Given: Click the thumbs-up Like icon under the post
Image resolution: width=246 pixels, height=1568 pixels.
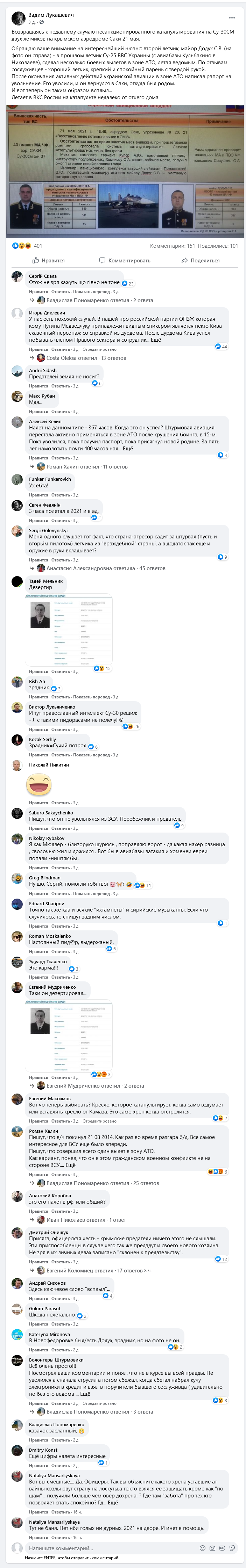Looking at the screenshot, I should pos(36,261).
